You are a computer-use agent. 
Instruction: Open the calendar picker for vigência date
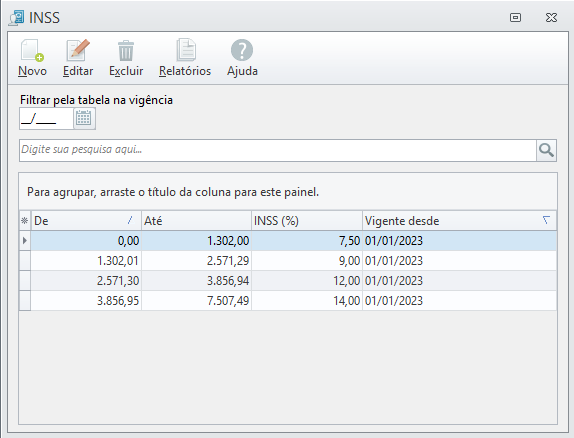pos(84,118)
